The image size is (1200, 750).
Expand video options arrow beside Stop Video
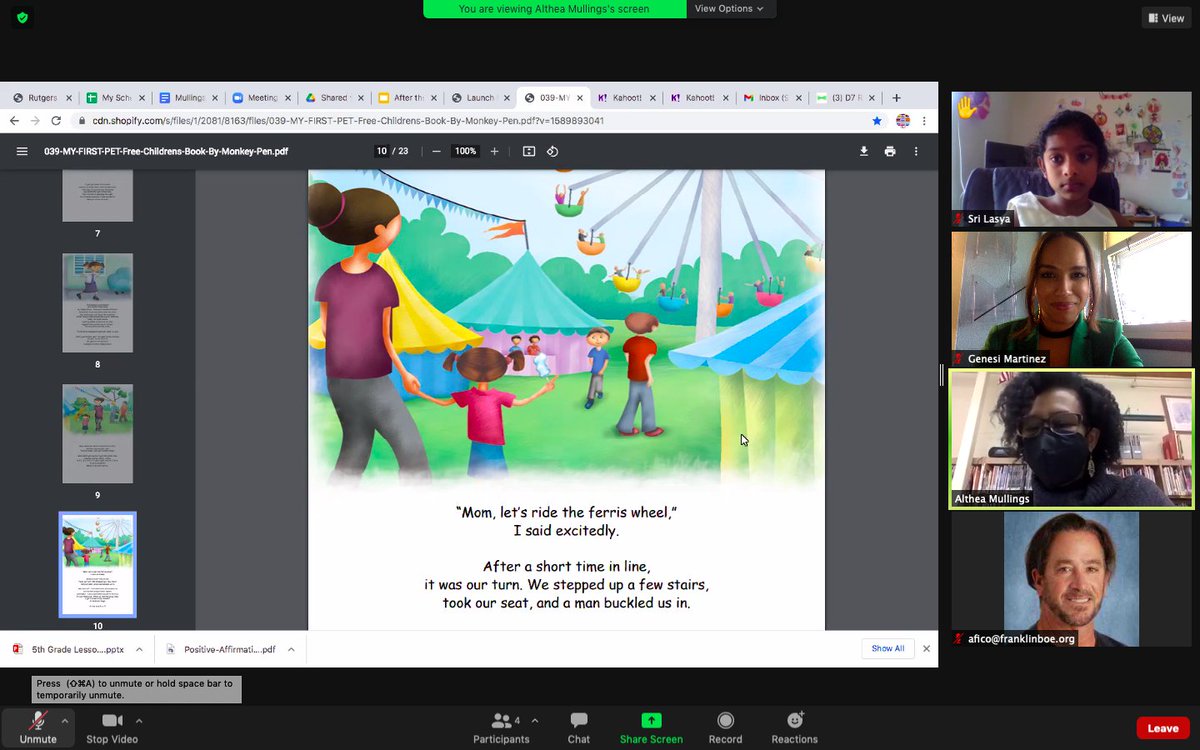[x=138, y=720]
